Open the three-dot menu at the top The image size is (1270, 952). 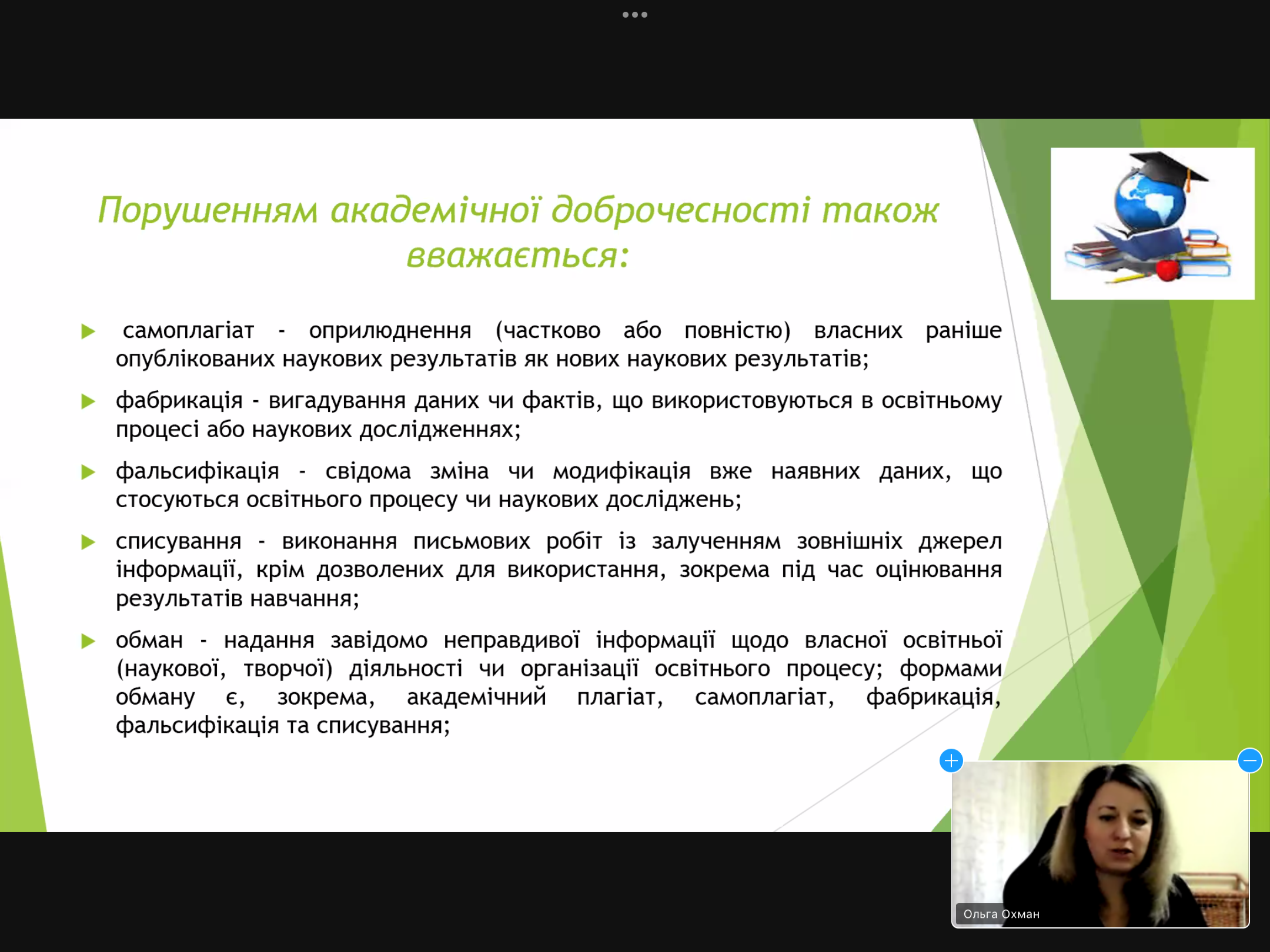coord(634,15)
